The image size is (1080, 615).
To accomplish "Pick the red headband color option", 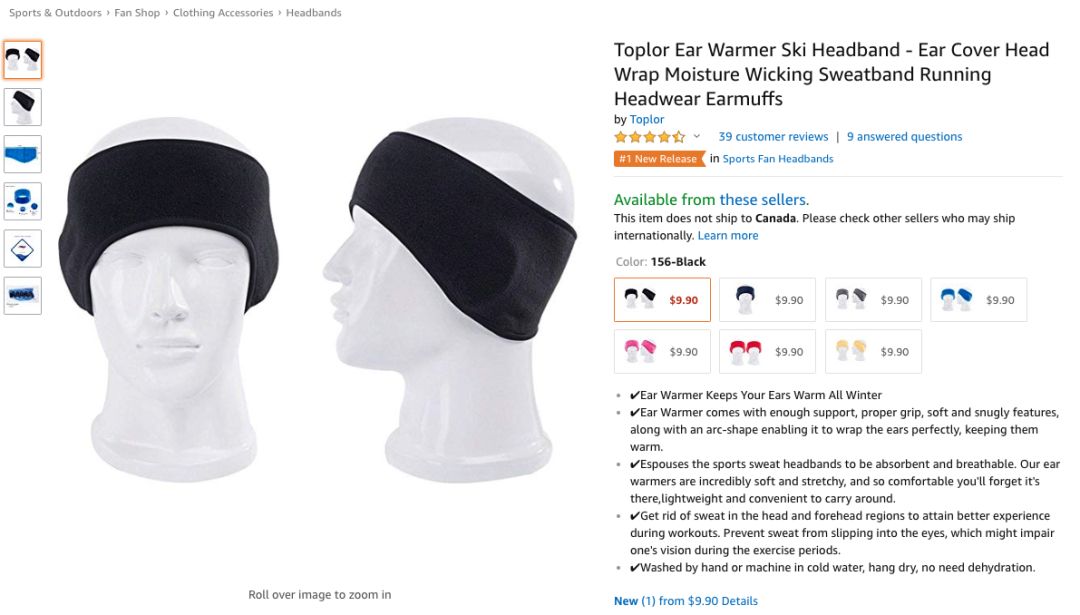I will click(x=767, y=351).
